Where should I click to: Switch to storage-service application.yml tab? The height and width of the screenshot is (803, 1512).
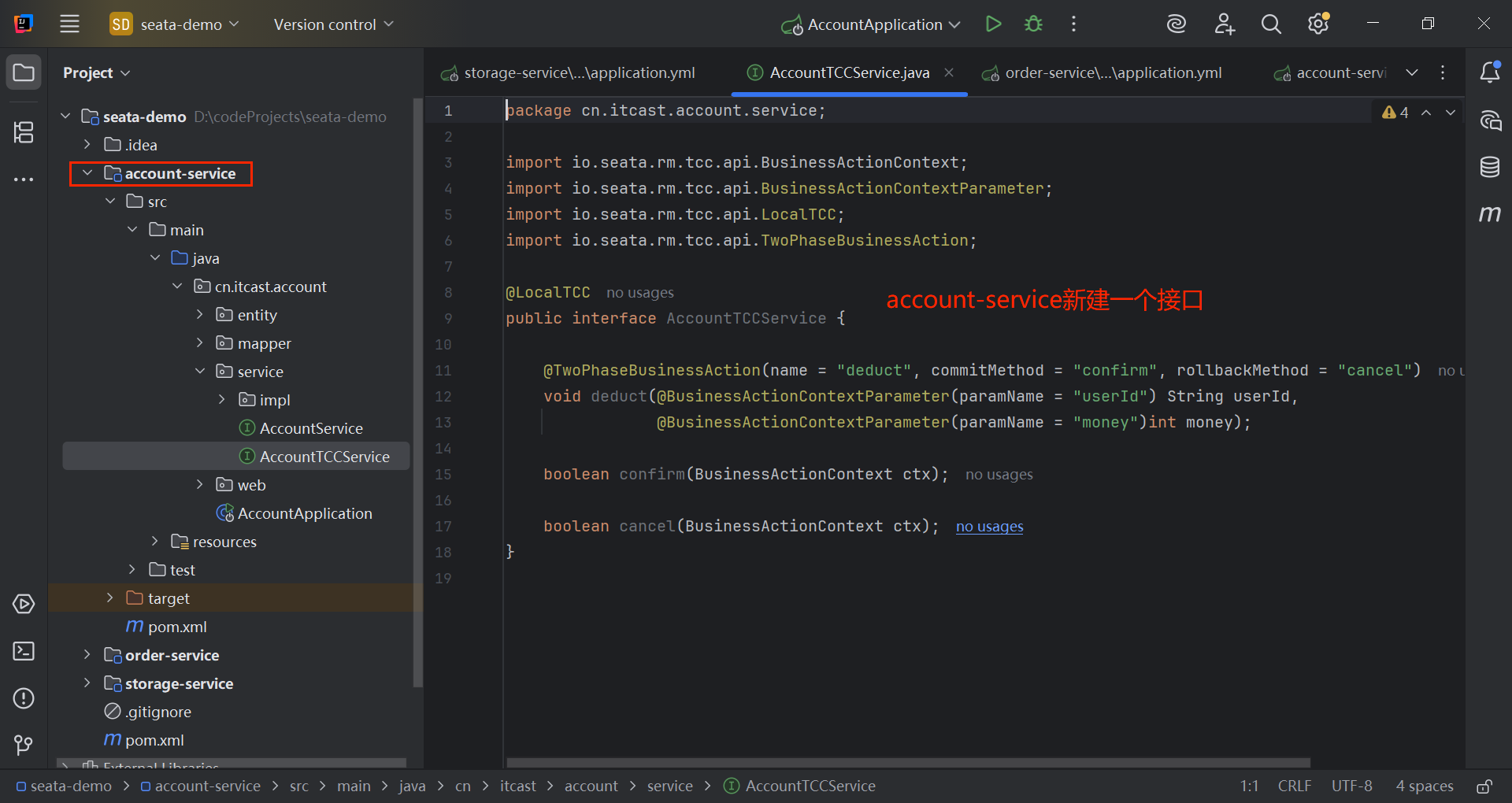point(568,72)
